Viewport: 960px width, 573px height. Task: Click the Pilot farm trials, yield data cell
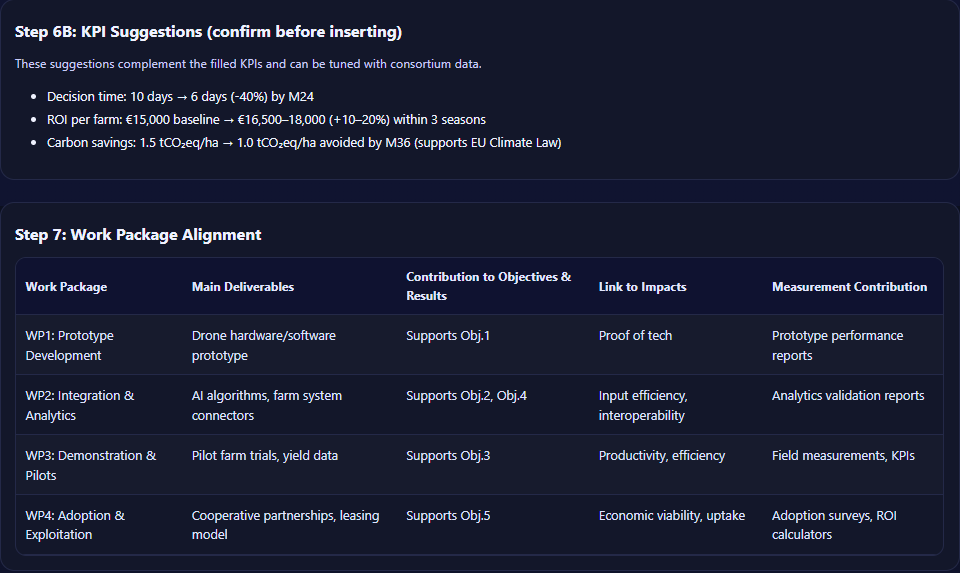(265, 456)
